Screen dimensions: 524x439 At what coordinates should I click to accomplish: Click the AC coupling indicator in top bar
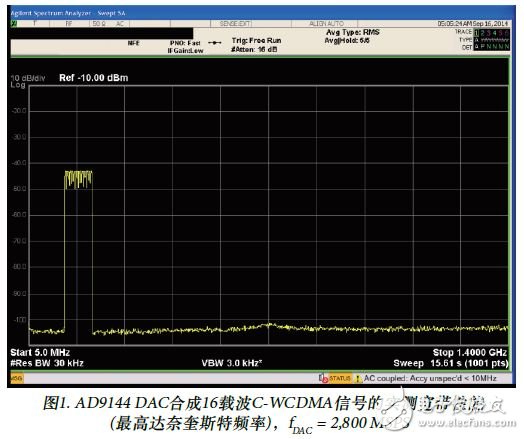[x=120, y=23]
